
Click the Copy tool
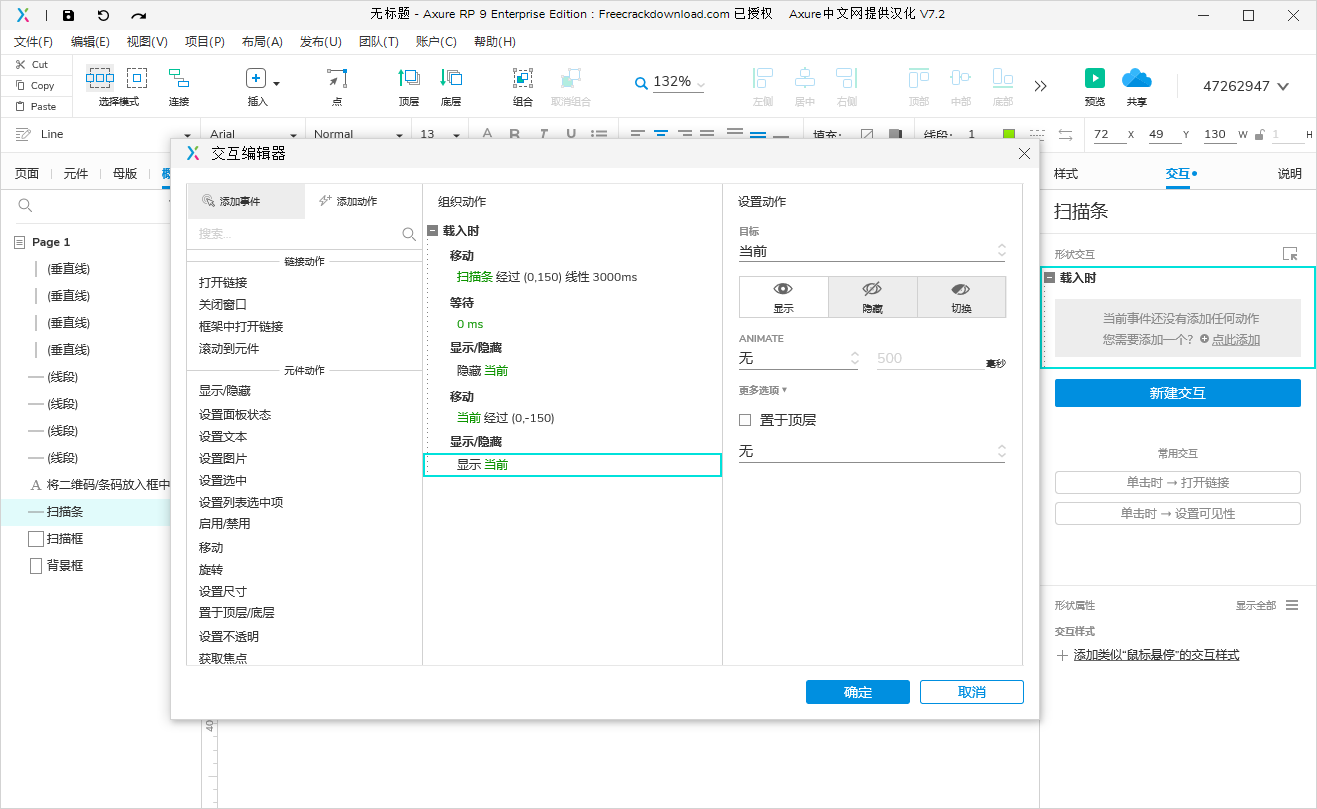click(x=35, y=85)
